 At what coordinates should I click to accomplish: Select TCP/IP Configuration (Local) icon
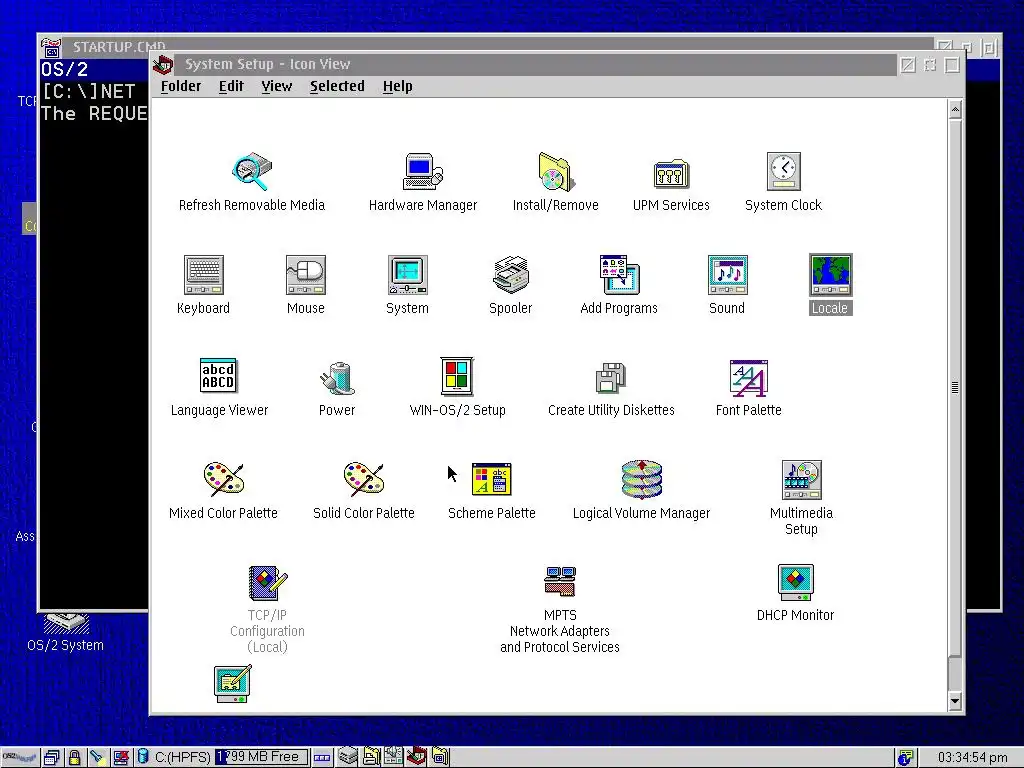pos(268,583)
